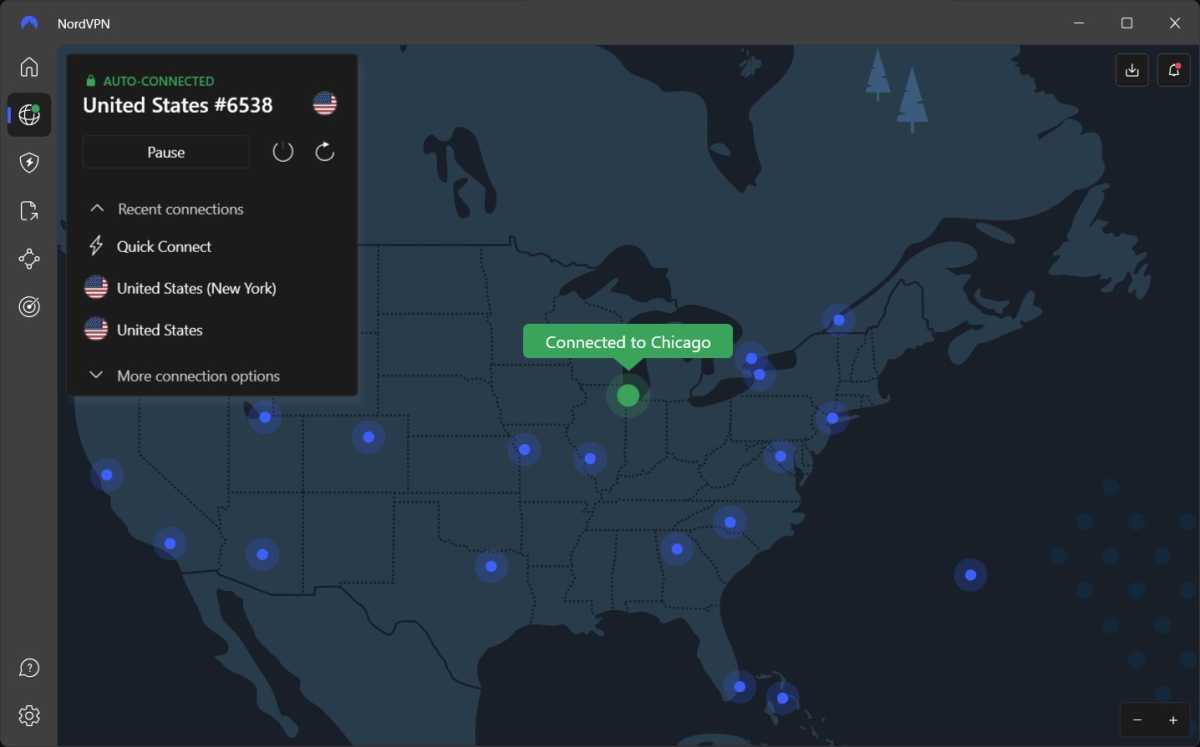
Task: Open the Home tab in the sidebar
Action: coord(29,67)
